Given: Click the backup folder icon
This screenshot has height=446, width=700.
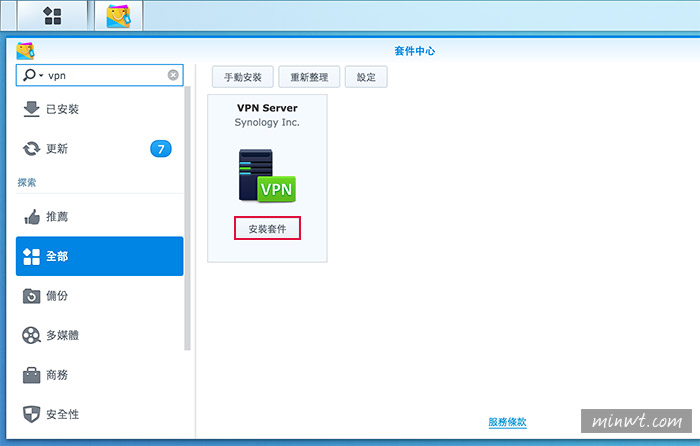Looking at the screenshot, I should 31,296.
